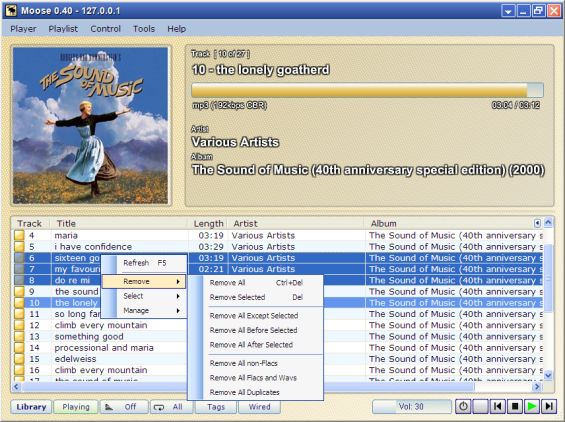Toggle the random mode Off button

(x=124, y=407)
